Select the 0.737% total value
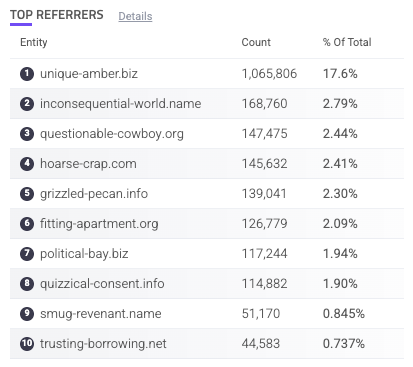 344,344
